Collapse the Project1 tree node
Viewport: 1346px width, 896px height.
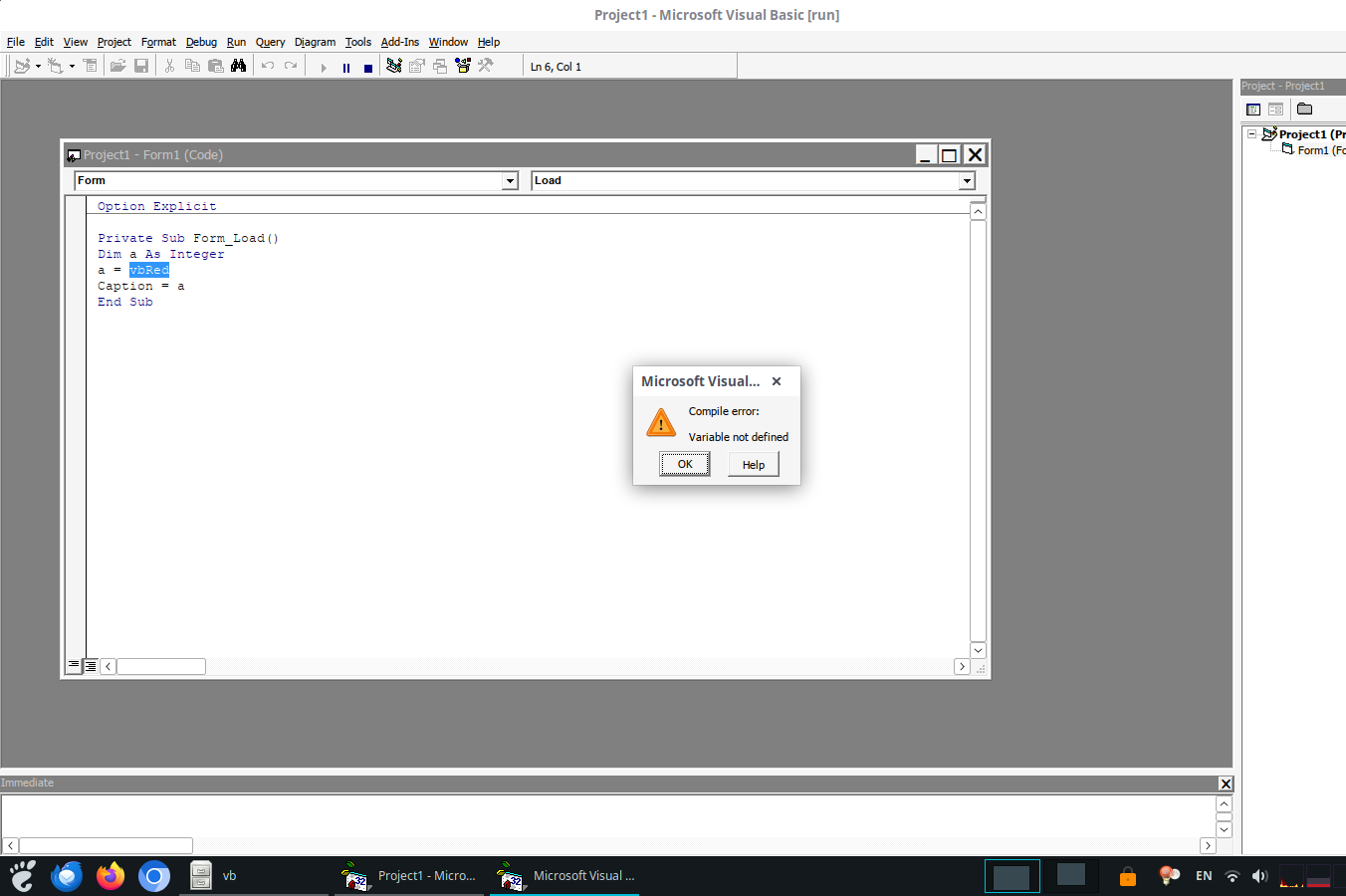pyautogui.click(x=1251, y=133)
